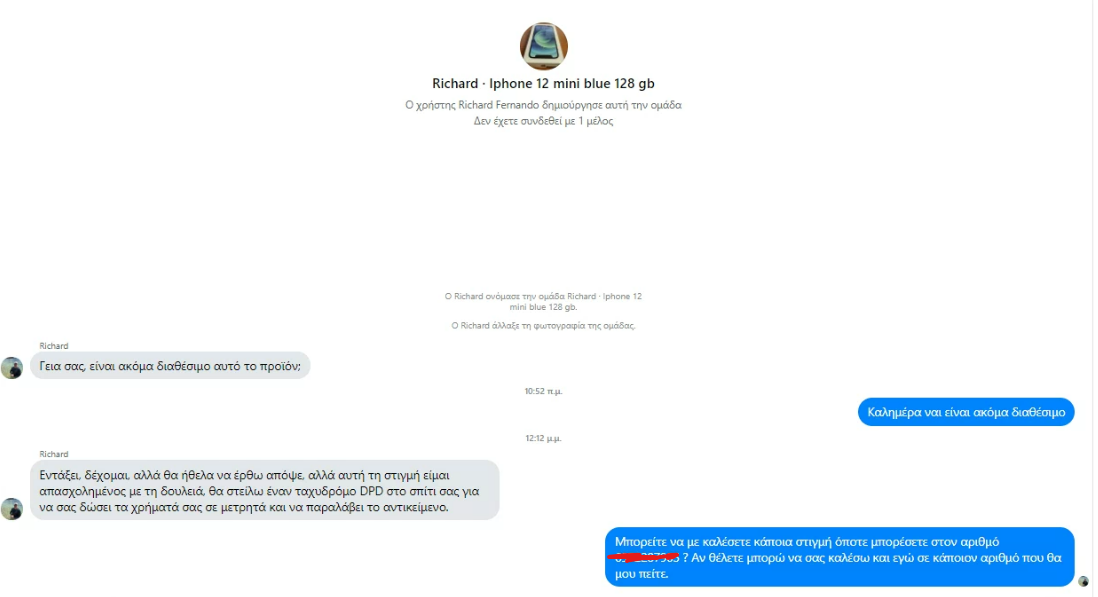Click sender name Richard above DPD message

(x=54, y=454)
